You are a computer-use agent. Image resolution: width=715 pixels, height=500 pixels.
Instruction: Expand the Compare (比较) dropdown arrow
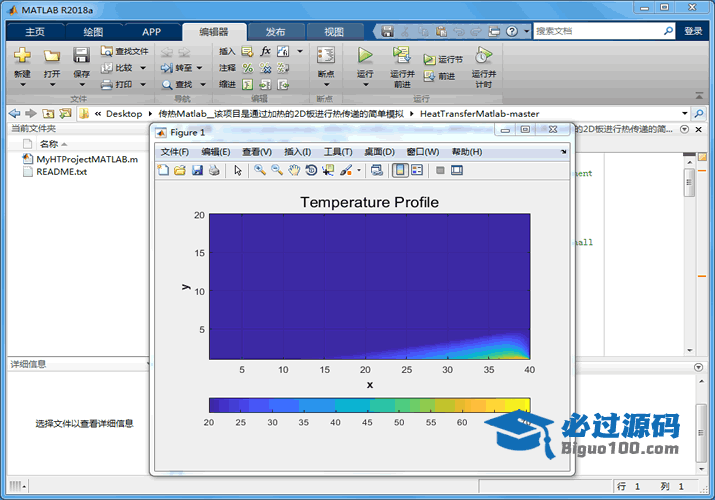[x=143, y=68]
